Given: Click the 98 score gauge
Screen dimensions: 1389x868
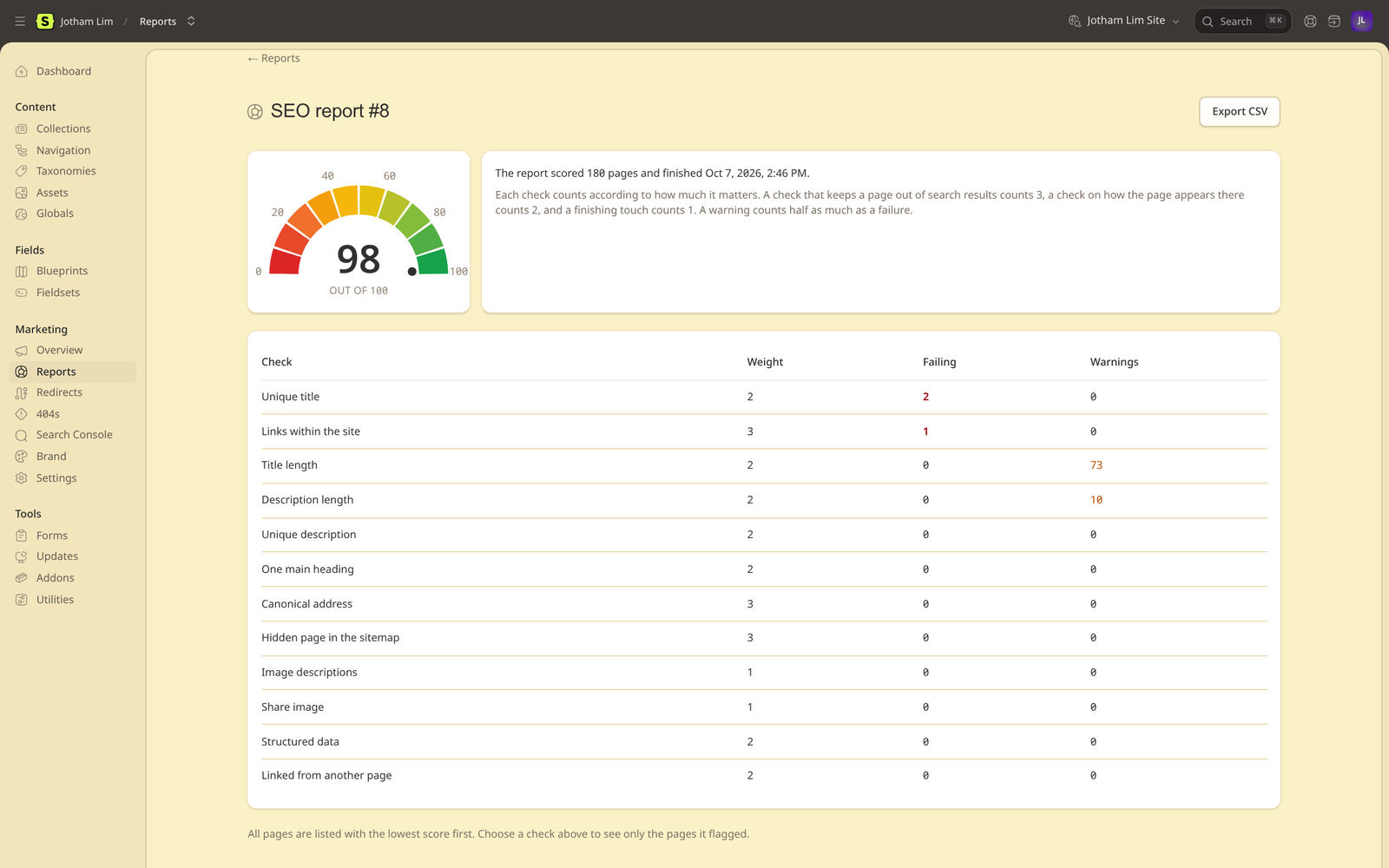Looking at the screenshot, I should 359,232.
